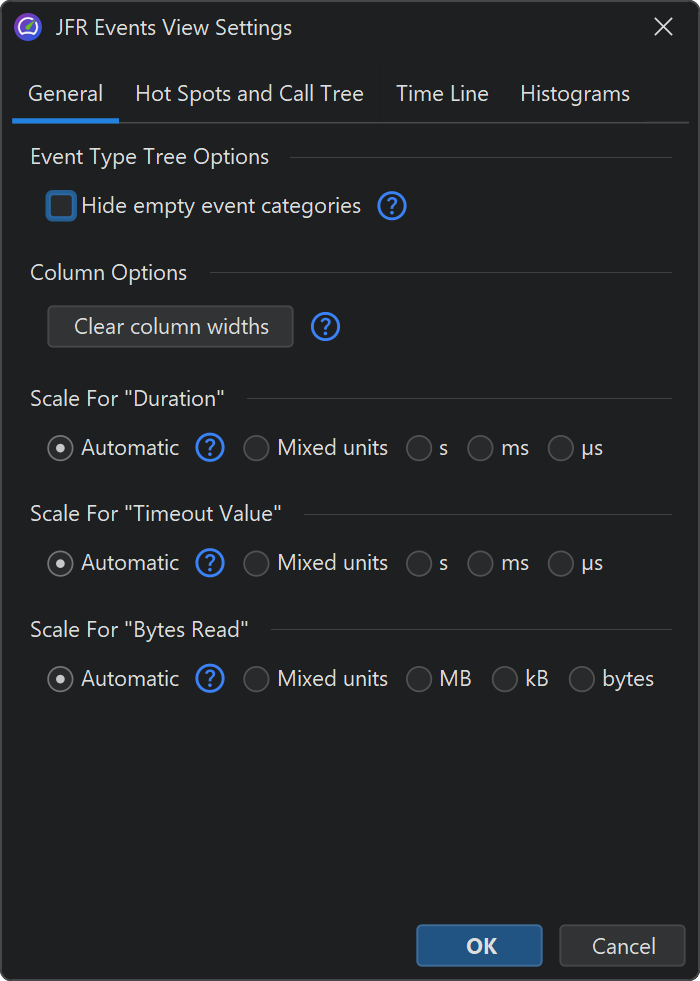This screenshot has width=700, height=981.
Task: Open help icon in Timeout Value scale row
Action: (210, 563)
